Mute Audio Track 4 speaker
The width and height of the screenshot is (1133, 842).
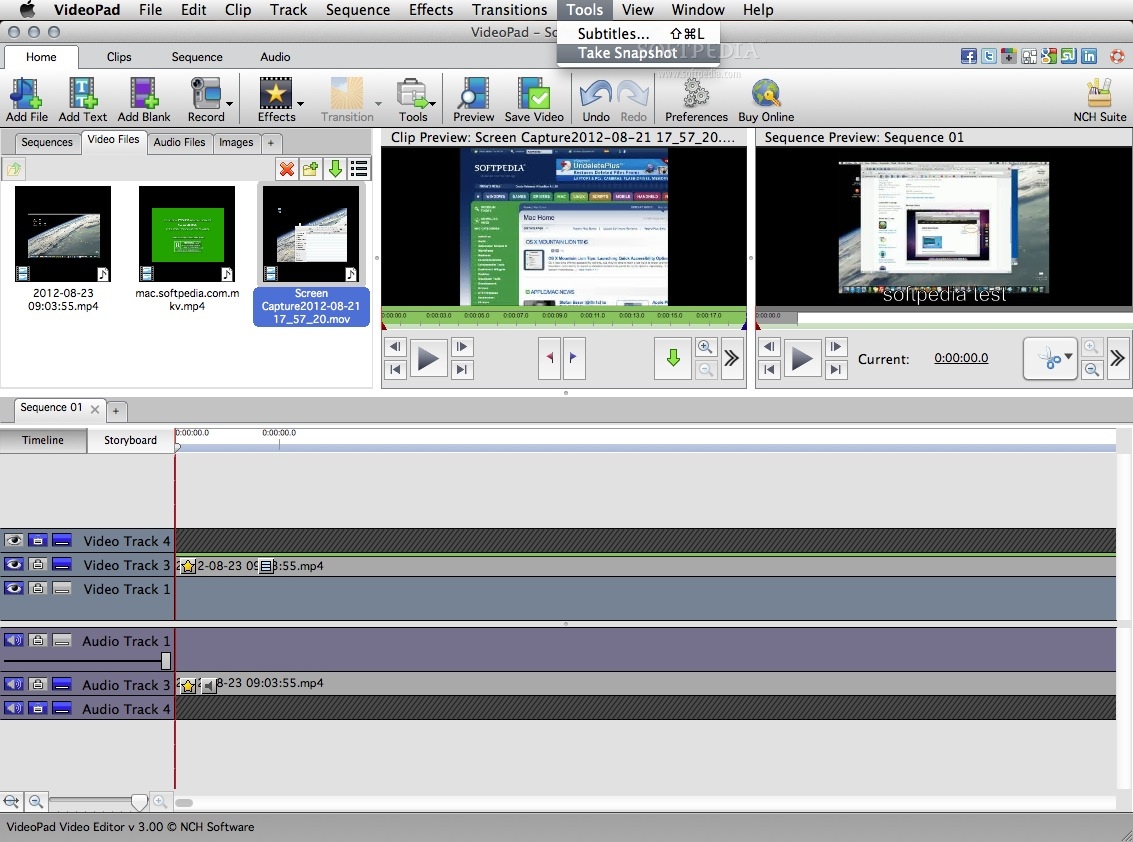tap(14, 708)
